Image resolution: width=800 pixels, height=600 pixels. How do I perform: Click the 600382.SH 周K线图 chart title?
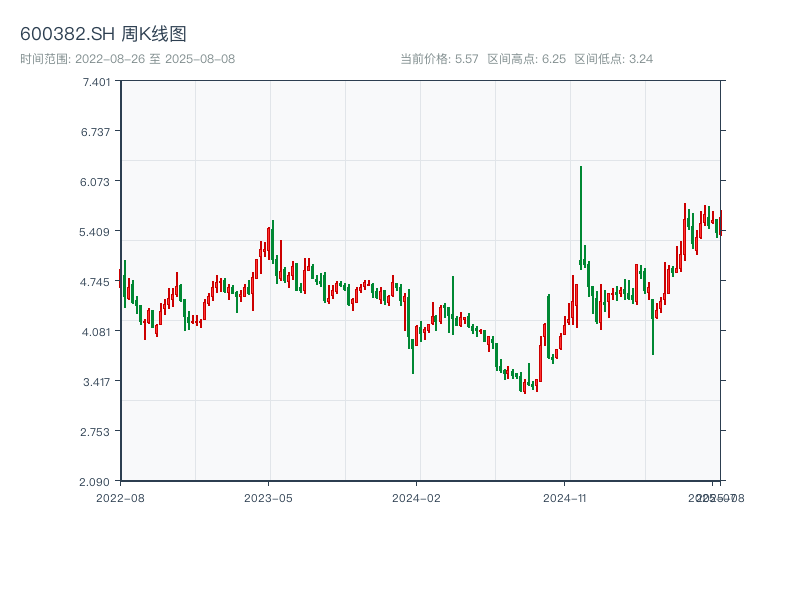pyautogui.click(x=103, y=35)
